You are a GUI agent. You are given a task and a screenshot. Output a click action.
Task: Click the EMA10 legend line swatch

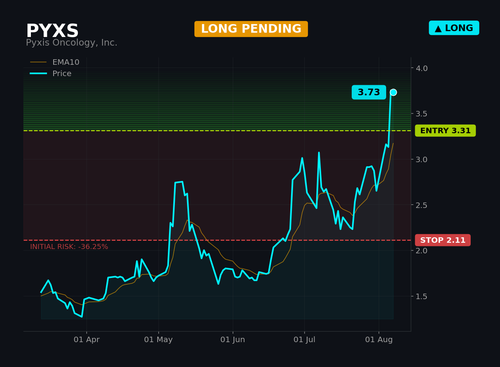coord(38,62)
